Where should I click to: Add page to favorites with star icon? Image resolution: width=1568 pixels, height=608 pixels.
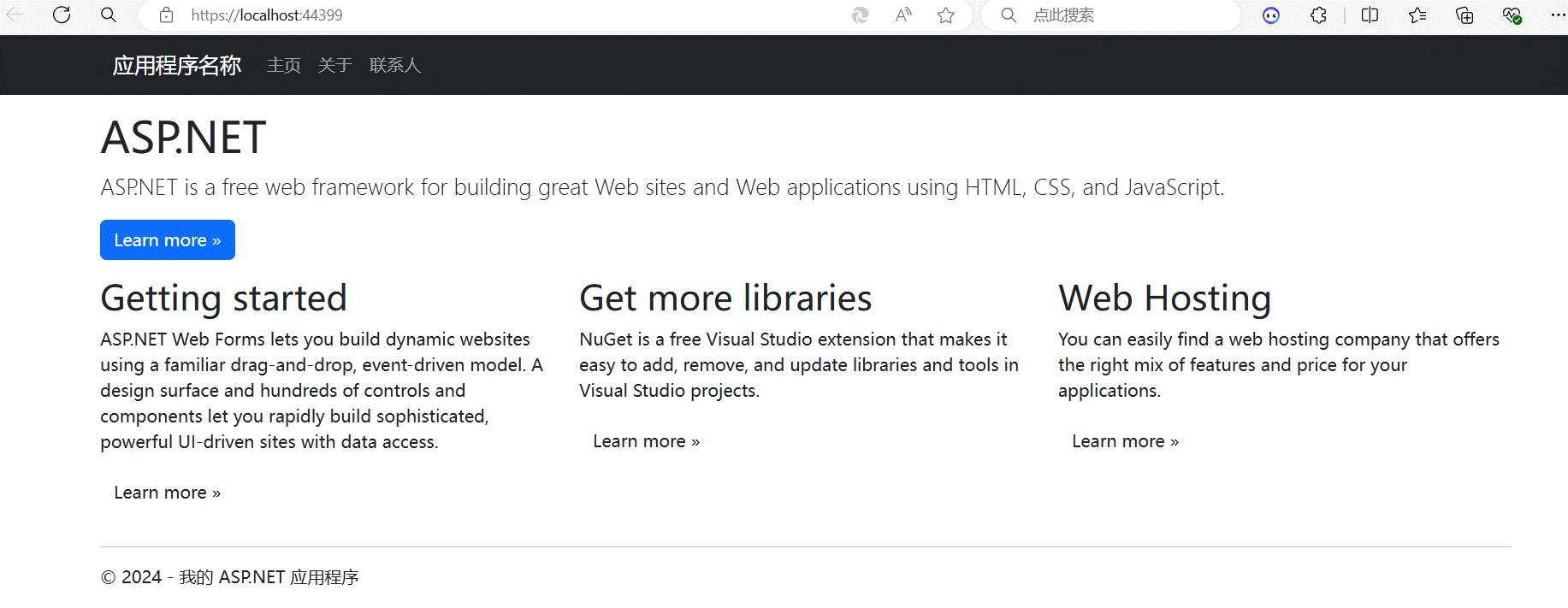point(945,15)
